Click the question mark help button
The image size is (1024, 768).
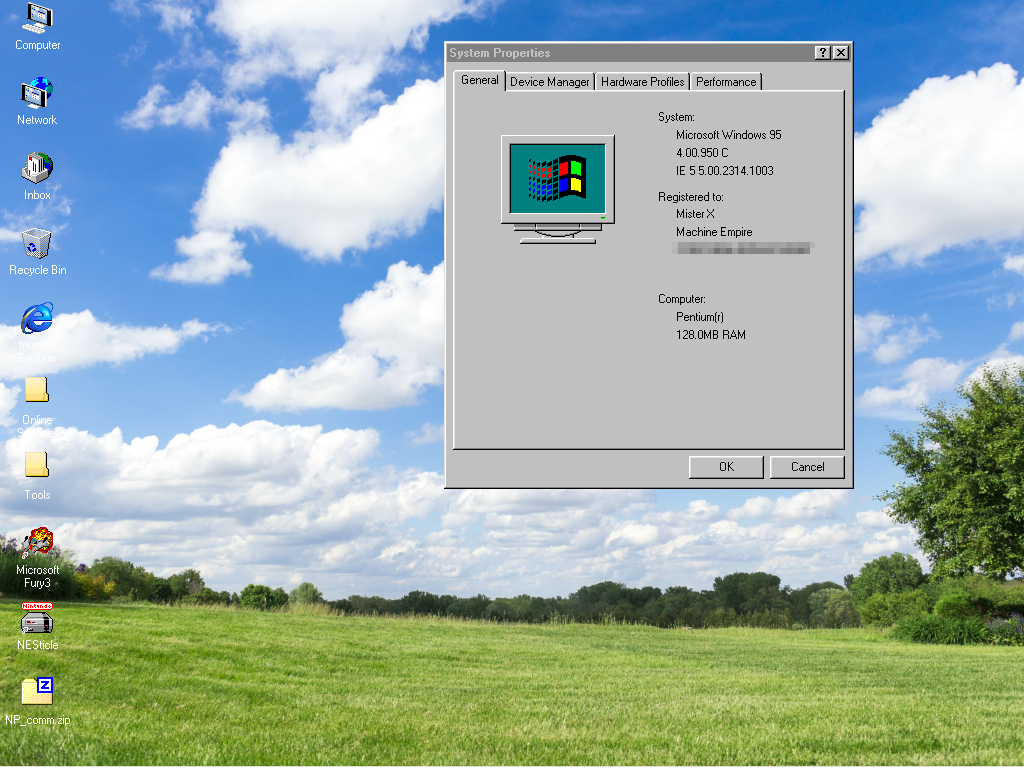(822, 53)
